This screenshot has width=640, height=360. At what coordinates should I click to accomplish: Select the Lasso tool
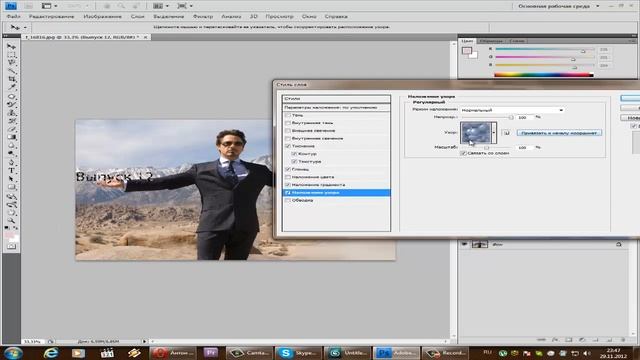[x=11, y=62]
